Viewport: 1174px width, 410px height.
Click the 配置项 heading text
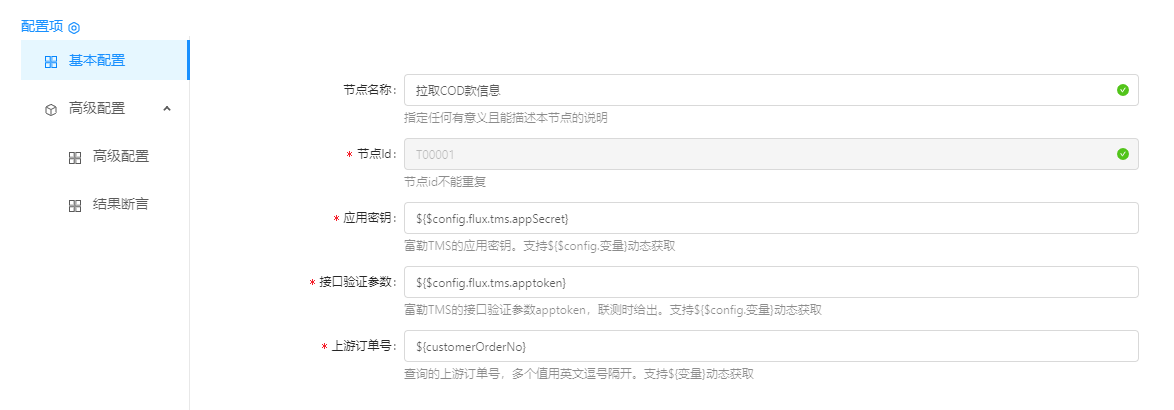click(x=42, y=27)
